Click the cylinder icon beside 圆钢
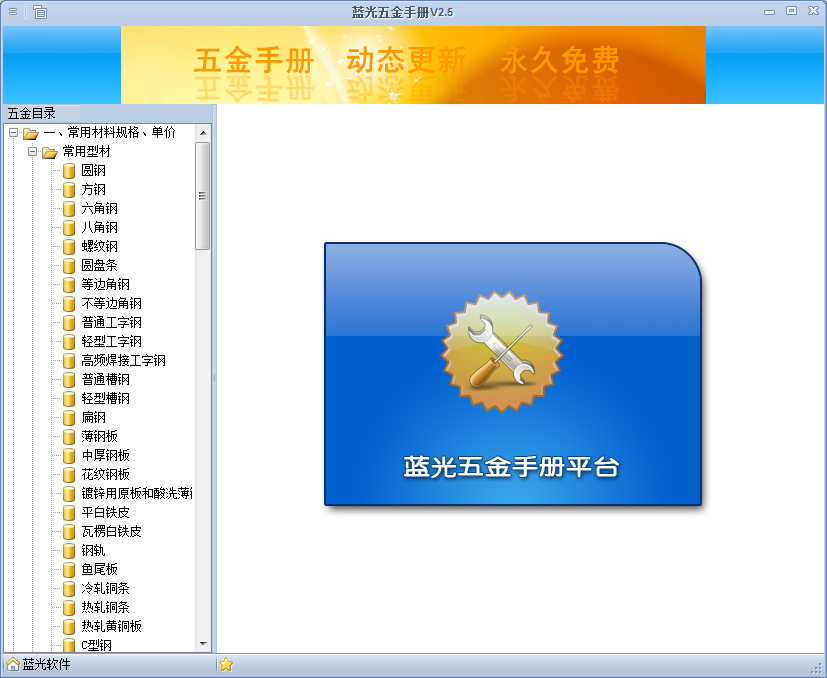The image size is (827, 678). tap(69, 170)
